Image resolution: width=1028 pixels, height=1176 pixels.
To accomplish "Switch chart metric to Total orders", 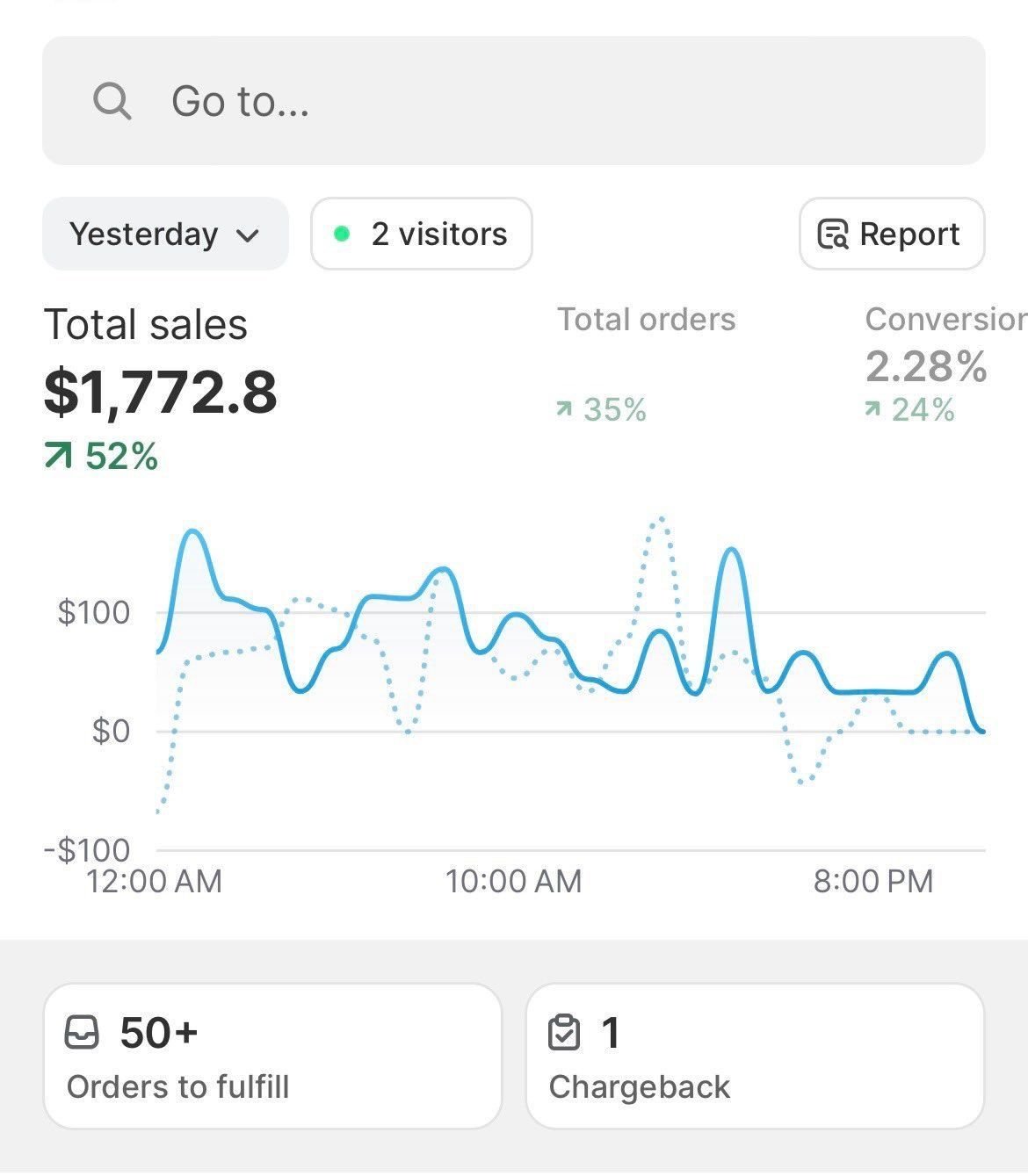I will tap(646, 319).
